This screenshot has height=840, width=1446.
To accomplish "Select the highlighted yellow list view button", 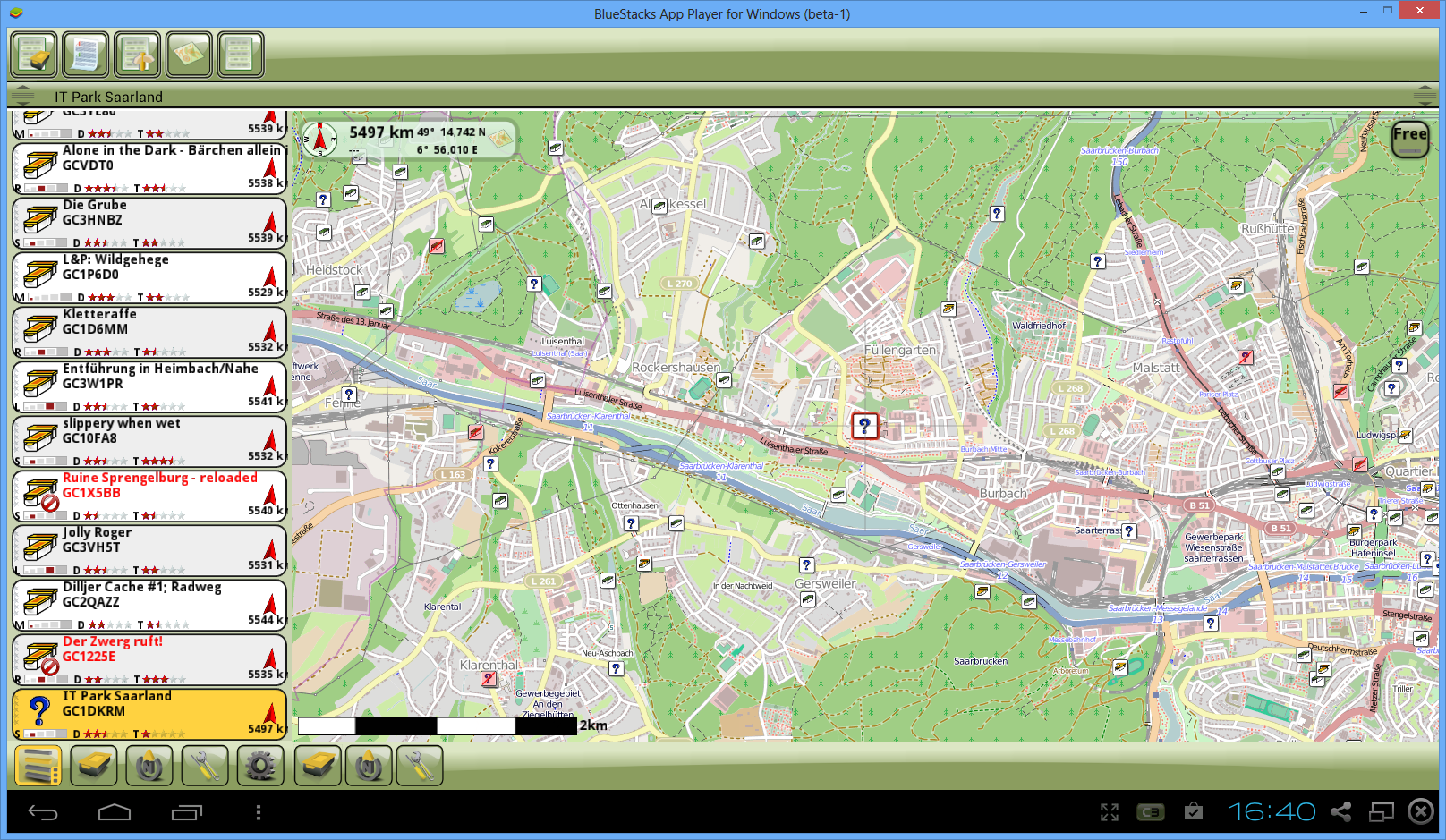I will coord(38,766).
